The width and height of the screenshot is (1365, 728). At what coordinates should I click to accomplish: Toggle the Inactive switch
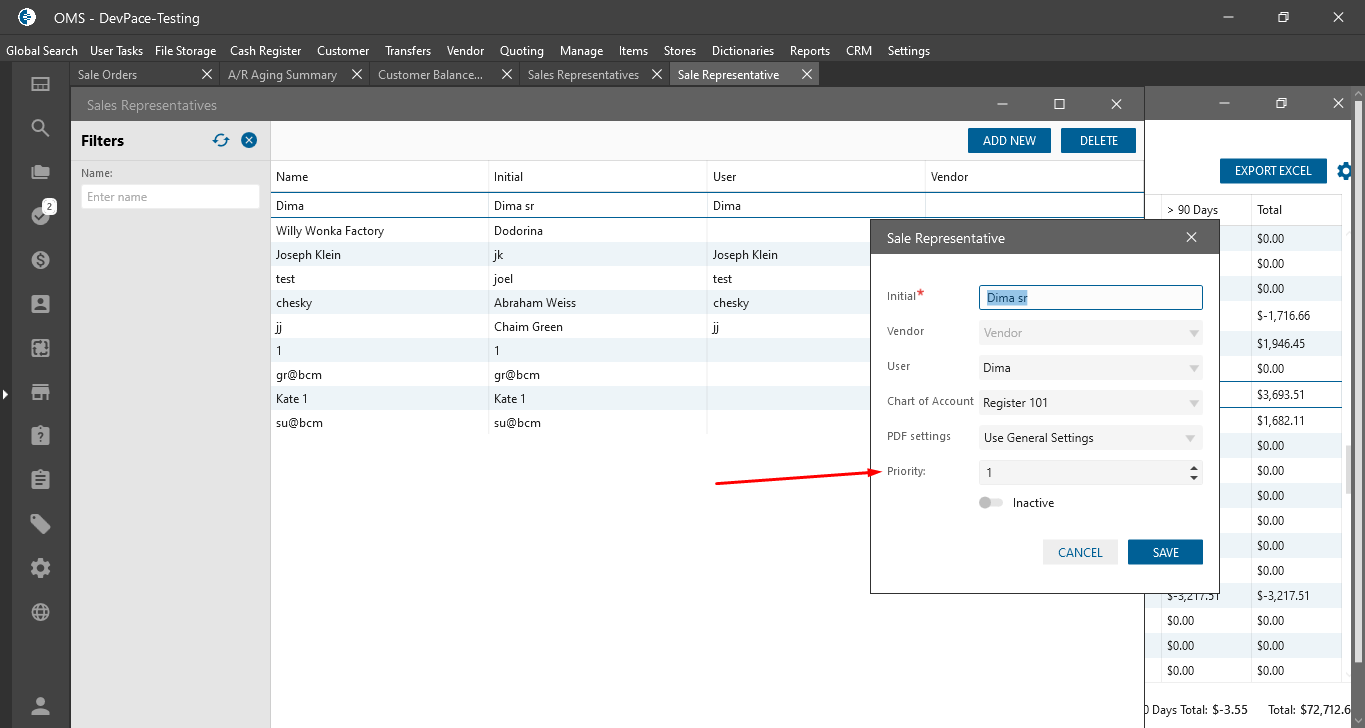tap(991, 503)
